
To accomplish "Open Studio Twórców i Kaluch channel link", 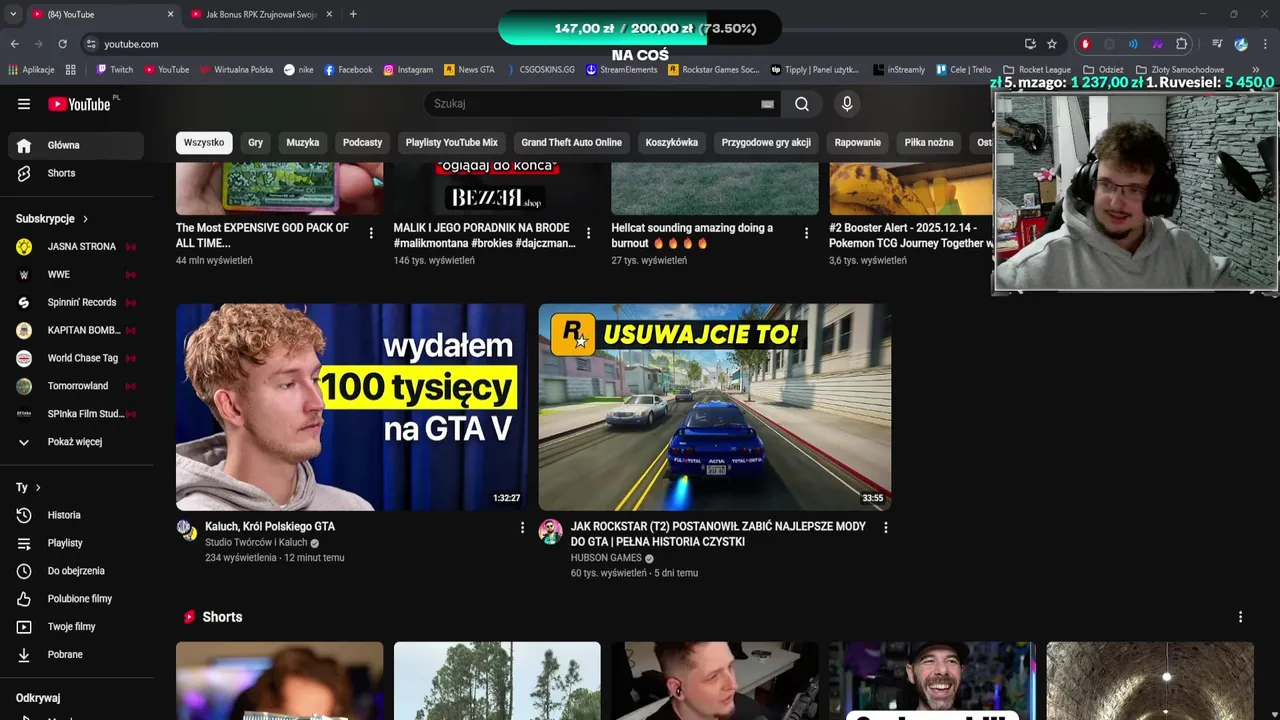I will (x=256, y=543).
